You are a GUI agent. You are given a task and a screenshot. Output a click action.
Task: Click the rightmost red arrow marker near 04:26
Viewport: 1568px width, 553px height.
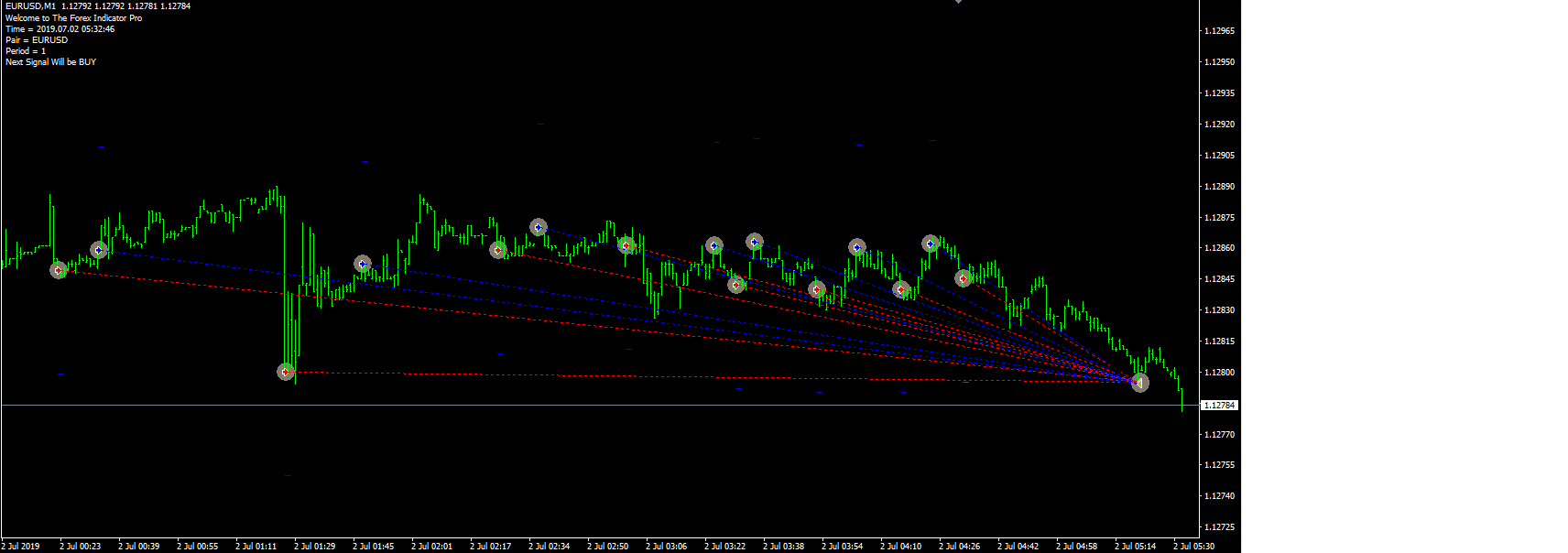point(963,278)
